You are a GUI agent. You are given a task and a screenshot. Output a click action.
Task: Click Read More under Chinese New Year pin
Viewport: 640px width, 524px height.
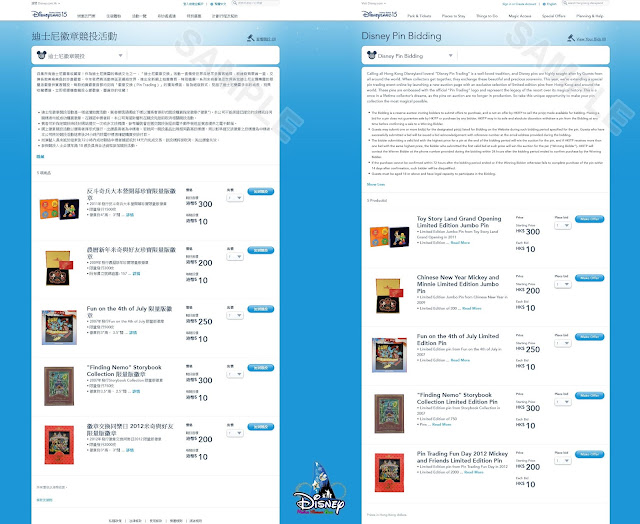coord(472,309)
